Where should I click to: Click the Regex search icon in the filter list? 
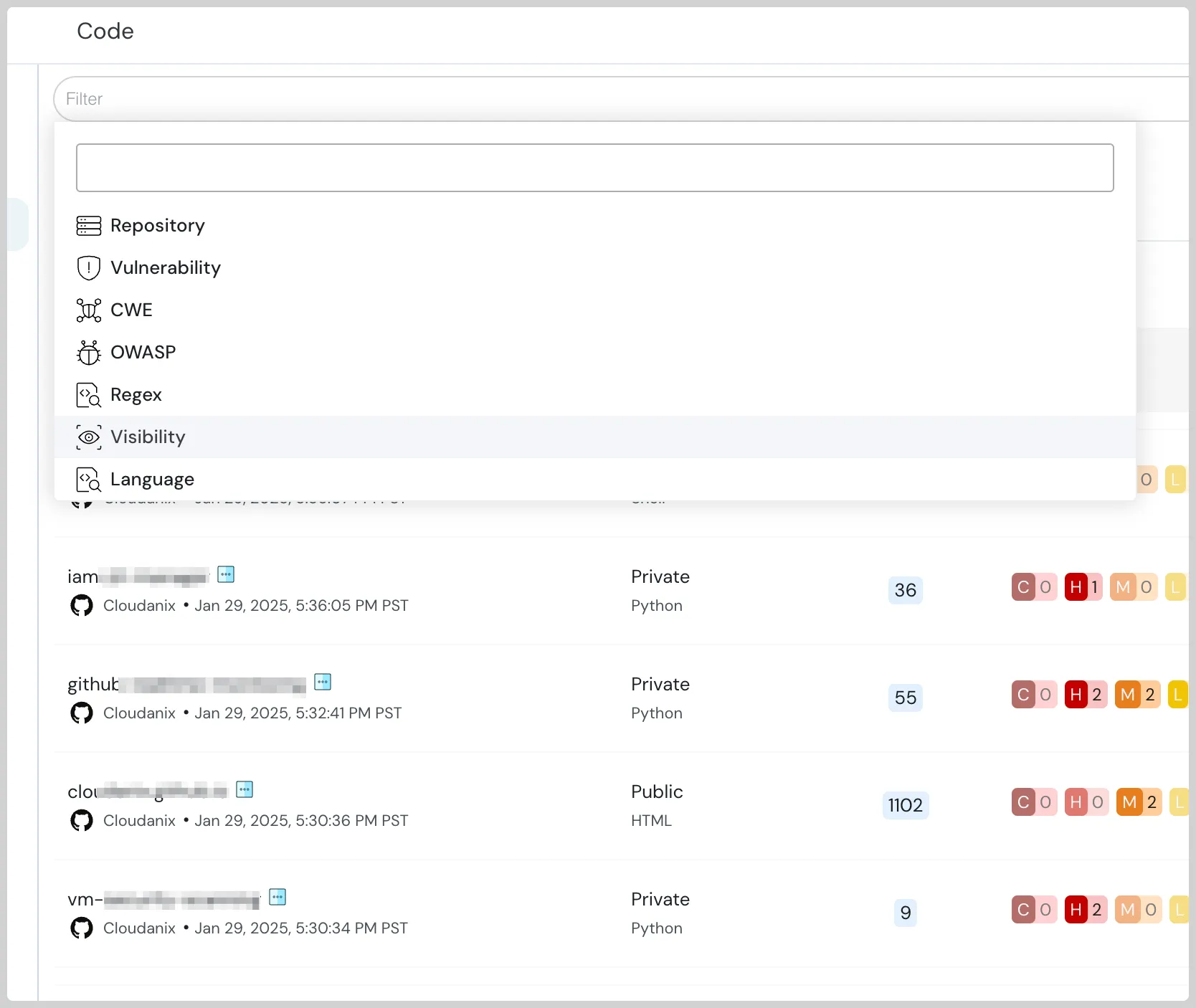[88, 394]
